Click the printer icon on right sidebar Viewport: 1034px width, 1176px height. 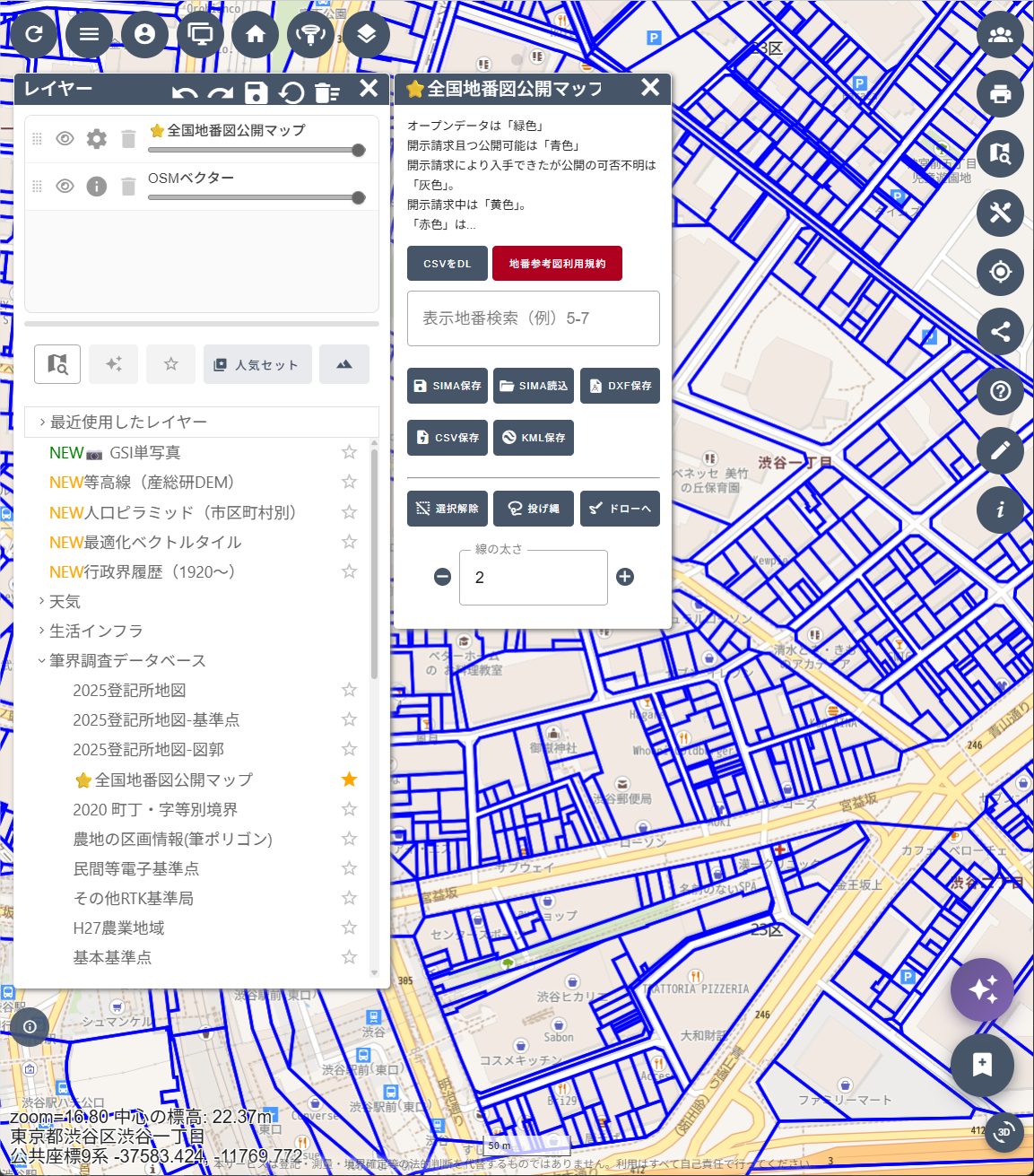pyautogui.click(x=1000, y=93)
